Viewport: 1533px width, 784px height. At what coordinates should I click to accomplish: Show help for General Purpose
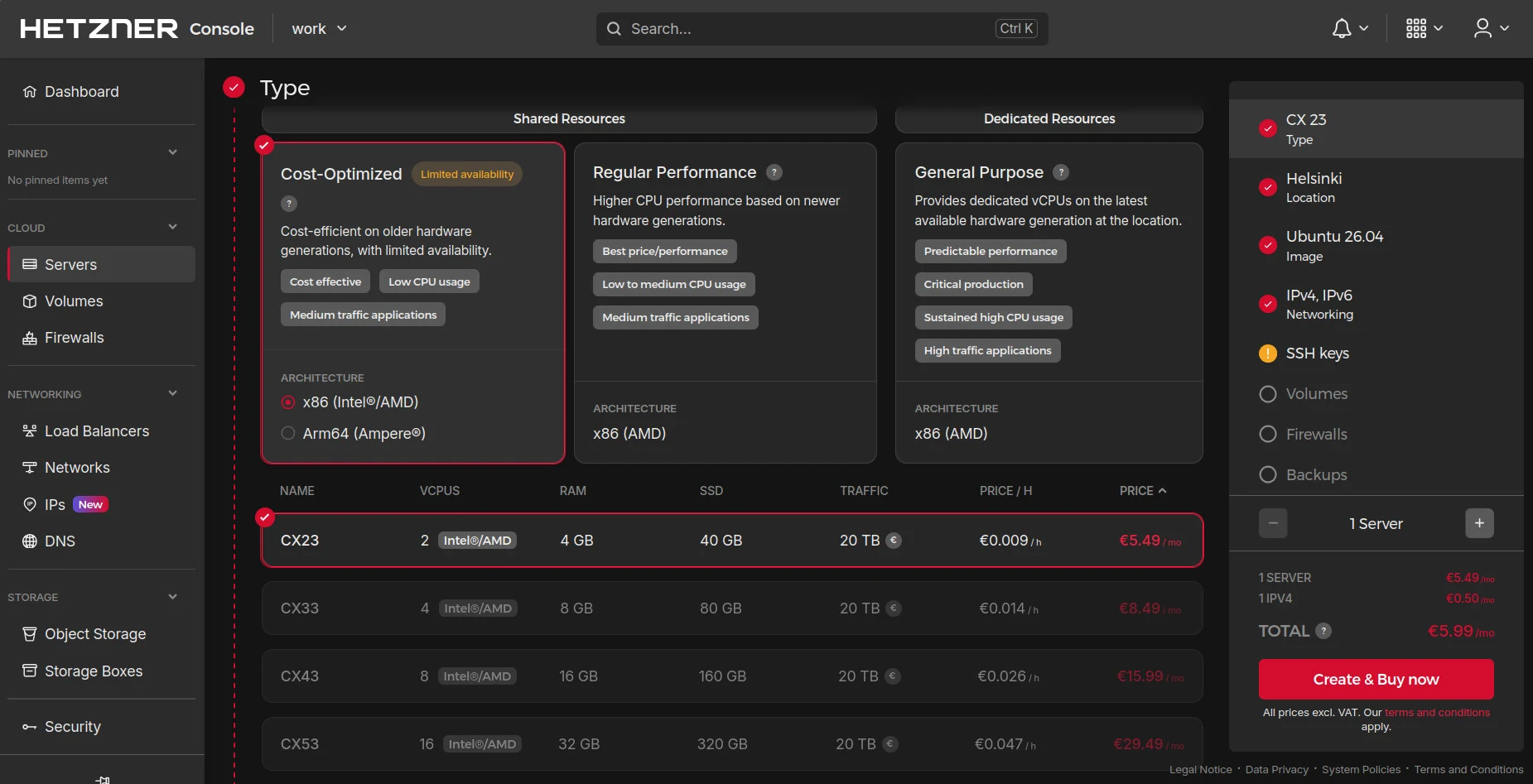tap(1061, 172)
